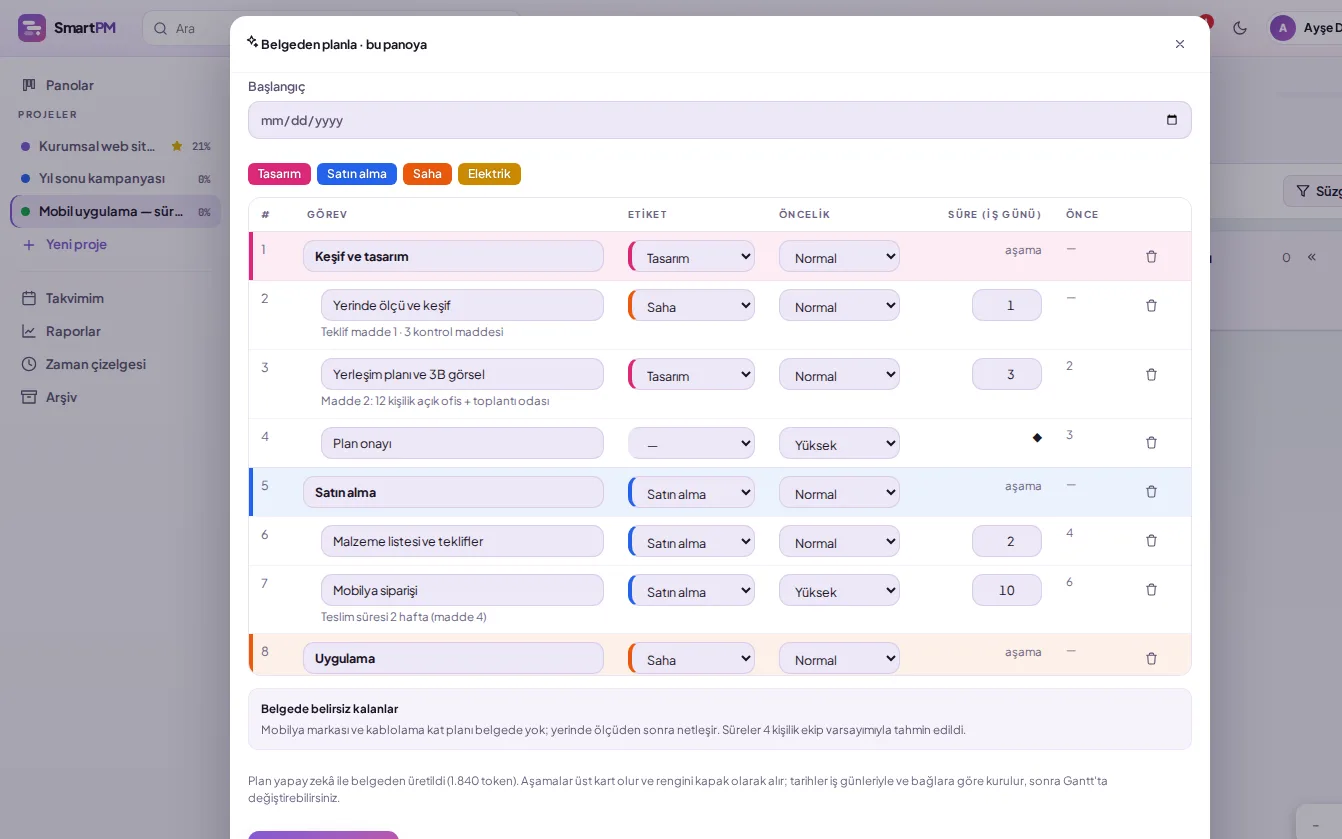Viewport: 1342px width, 839px height.
Task: Edit the duration field for Mobilya siparişi
Action: pyautogui.click(x=1006, y=590)
